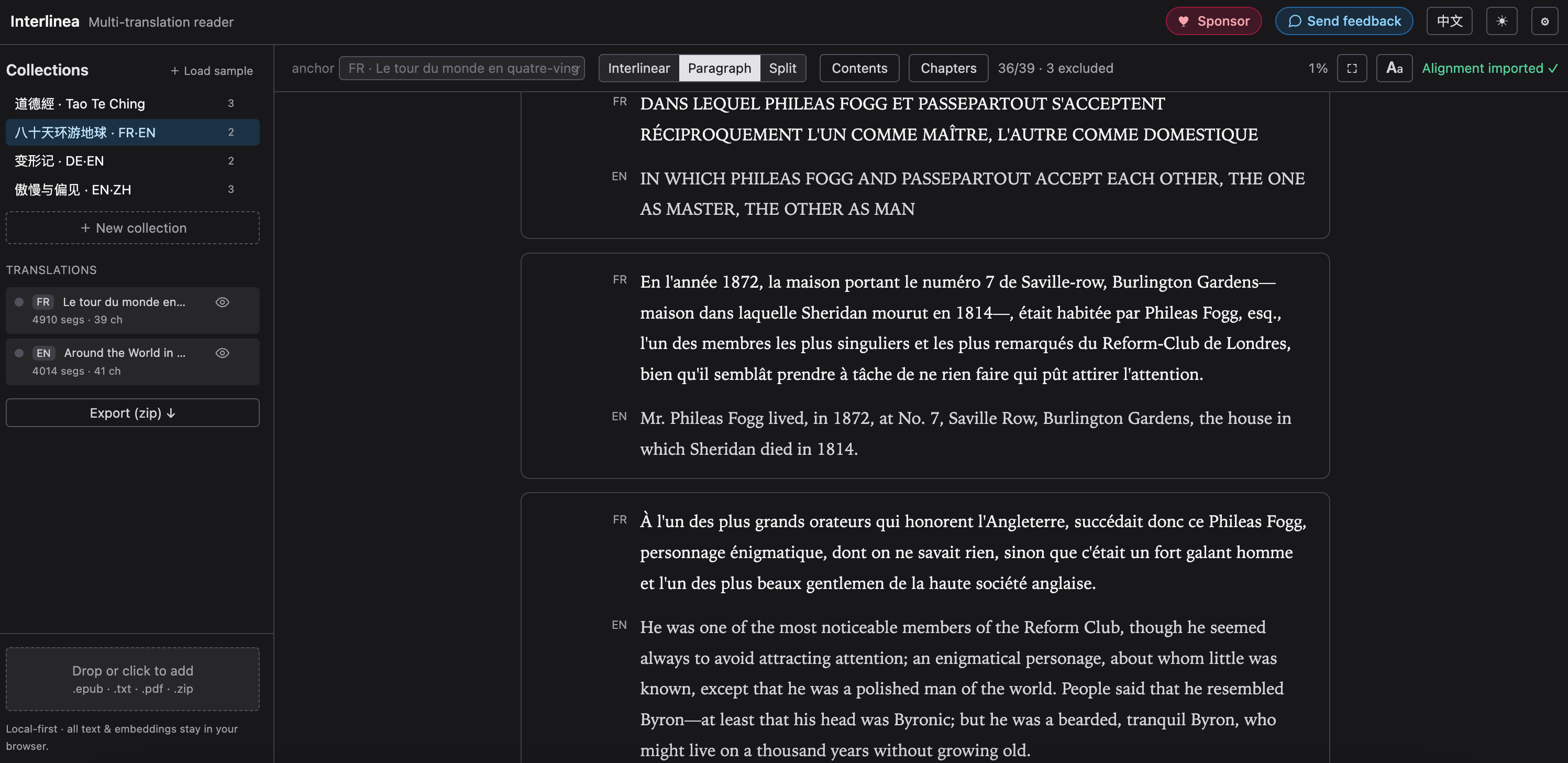Image resolution: width=1568 pixels, height=763 pixels.
Task: Open the Chapters list
Action: [948, 68]
